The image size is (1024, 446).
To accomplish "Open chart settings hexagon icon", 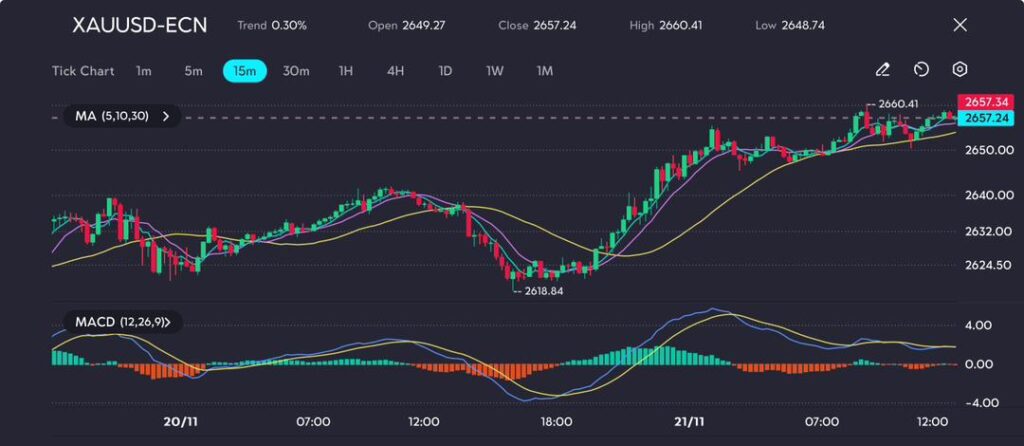I will [959, 70].
